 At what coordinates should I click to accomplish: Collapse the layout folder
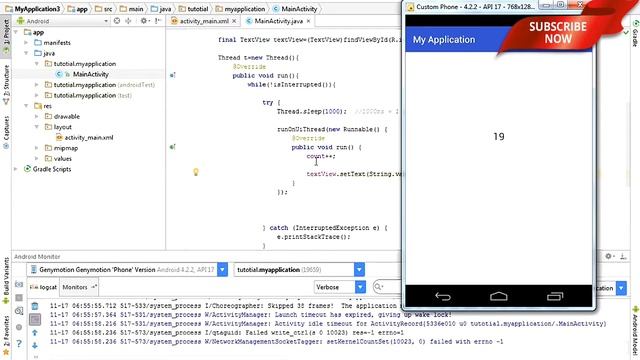37,127
